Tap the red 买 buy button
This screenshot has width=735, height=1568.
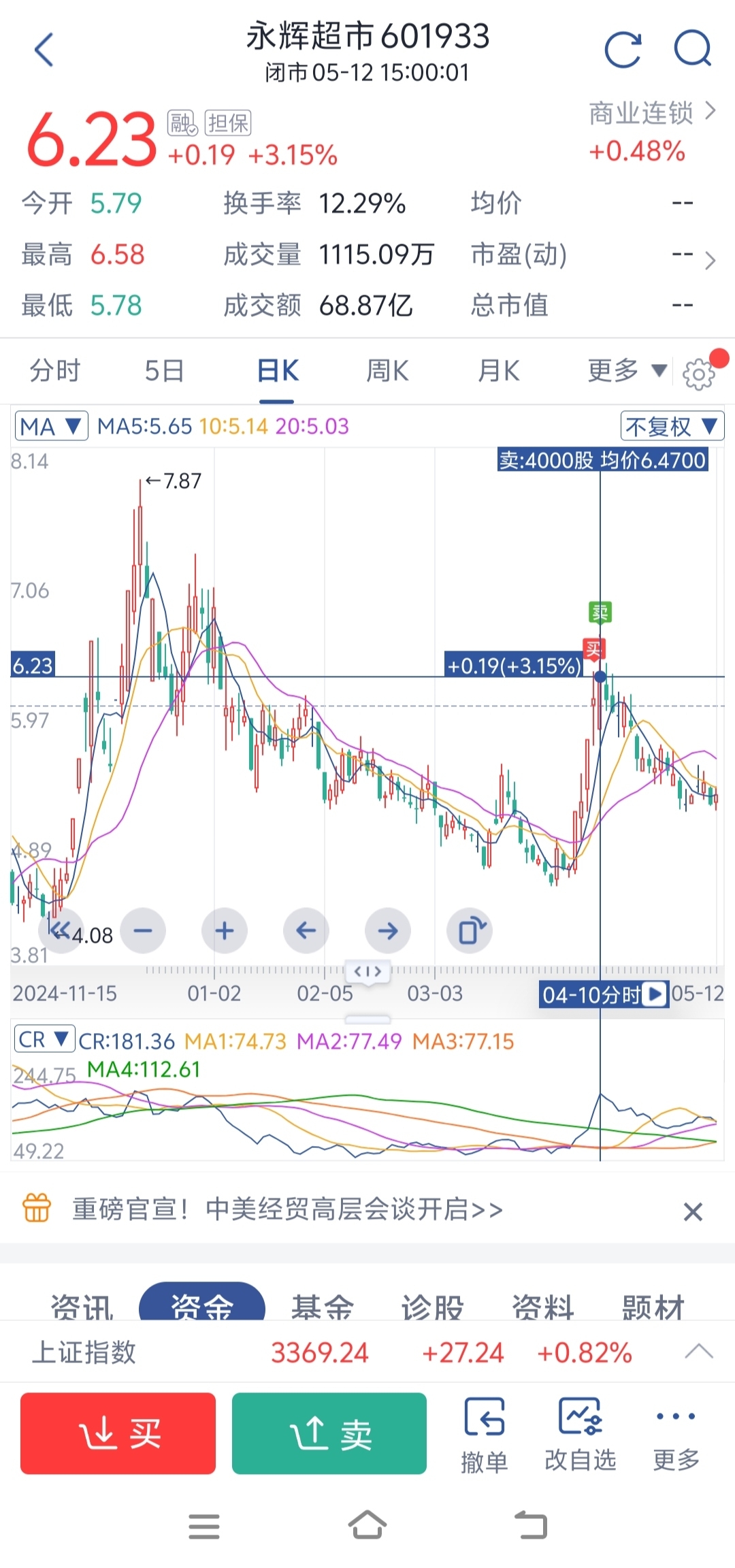point(118,1433)
